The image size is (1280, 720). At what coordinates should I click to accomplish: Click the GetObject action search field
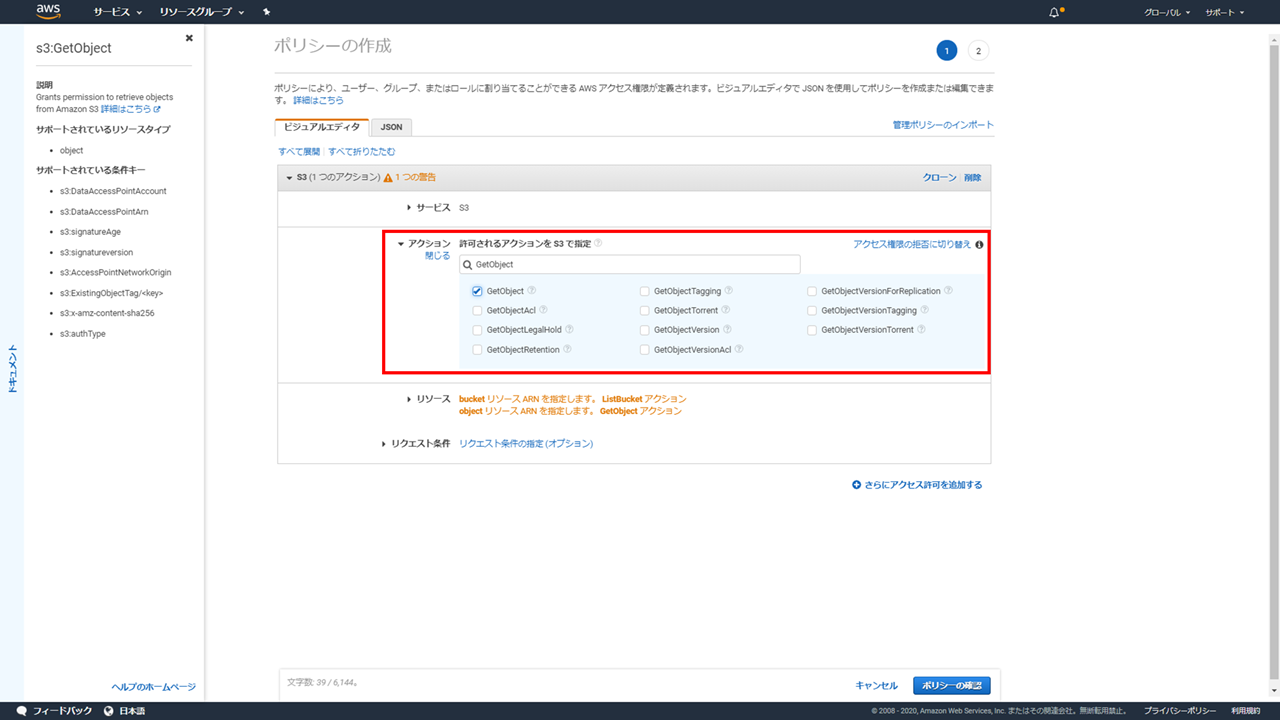click(630, 264)
